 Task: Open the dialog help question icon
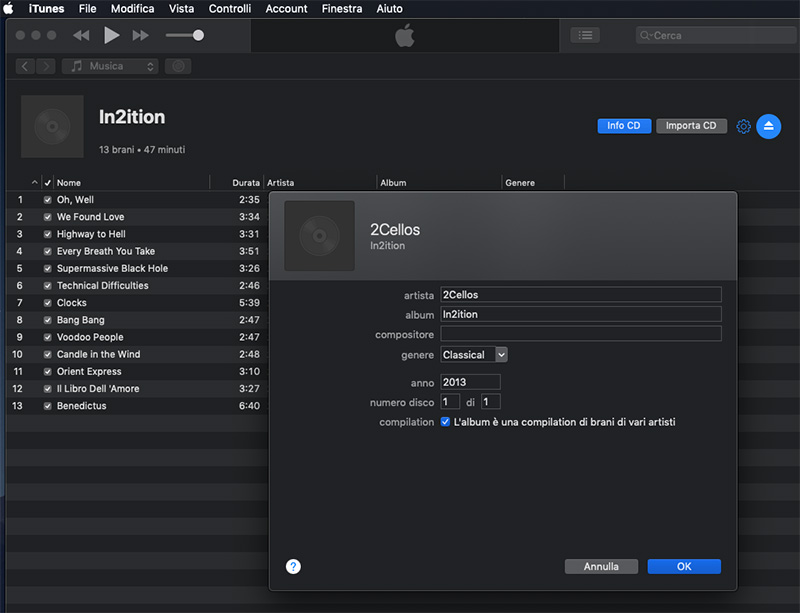pyautogui.click(x=293, y=567)
